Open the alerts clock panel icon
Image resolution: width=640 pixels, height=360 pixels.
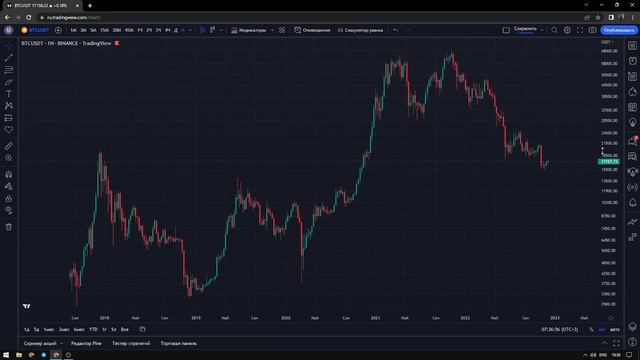point(632,61)
